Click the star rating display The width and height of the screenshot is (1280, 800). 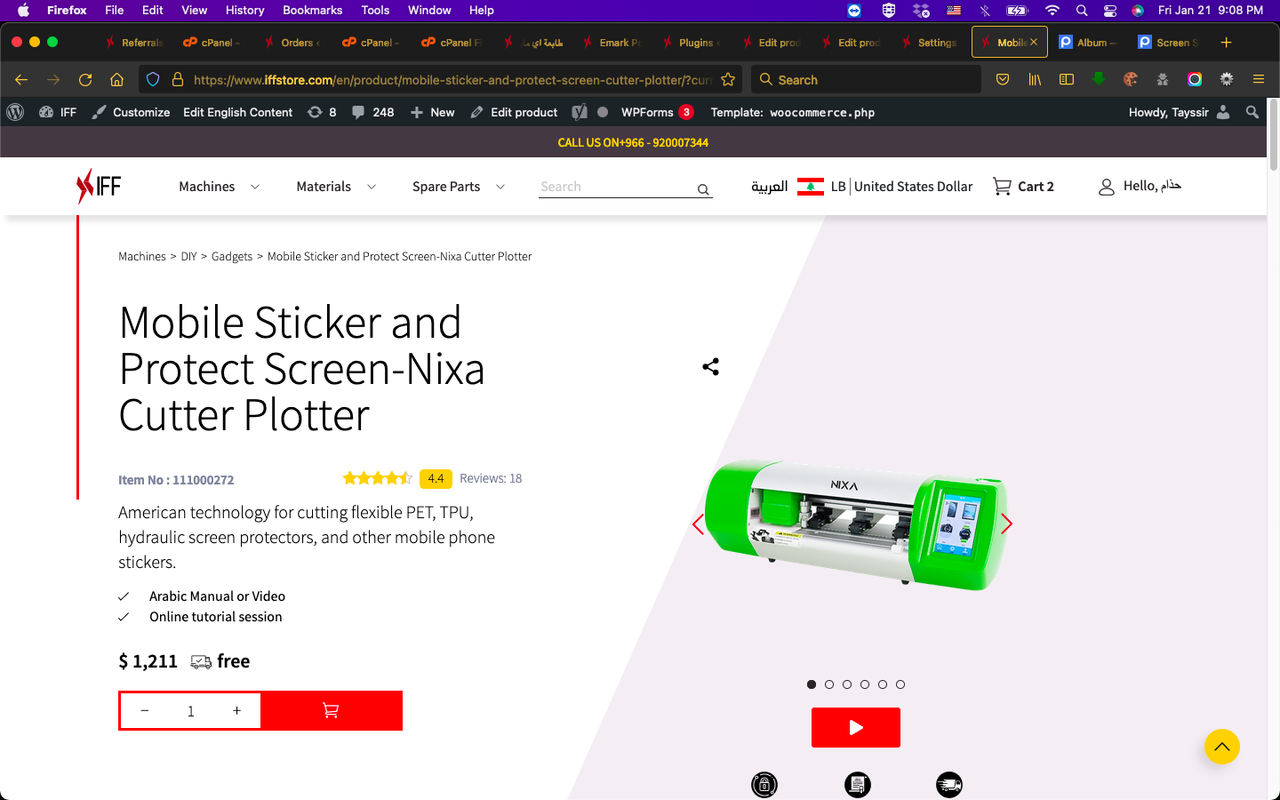(377, 478)
